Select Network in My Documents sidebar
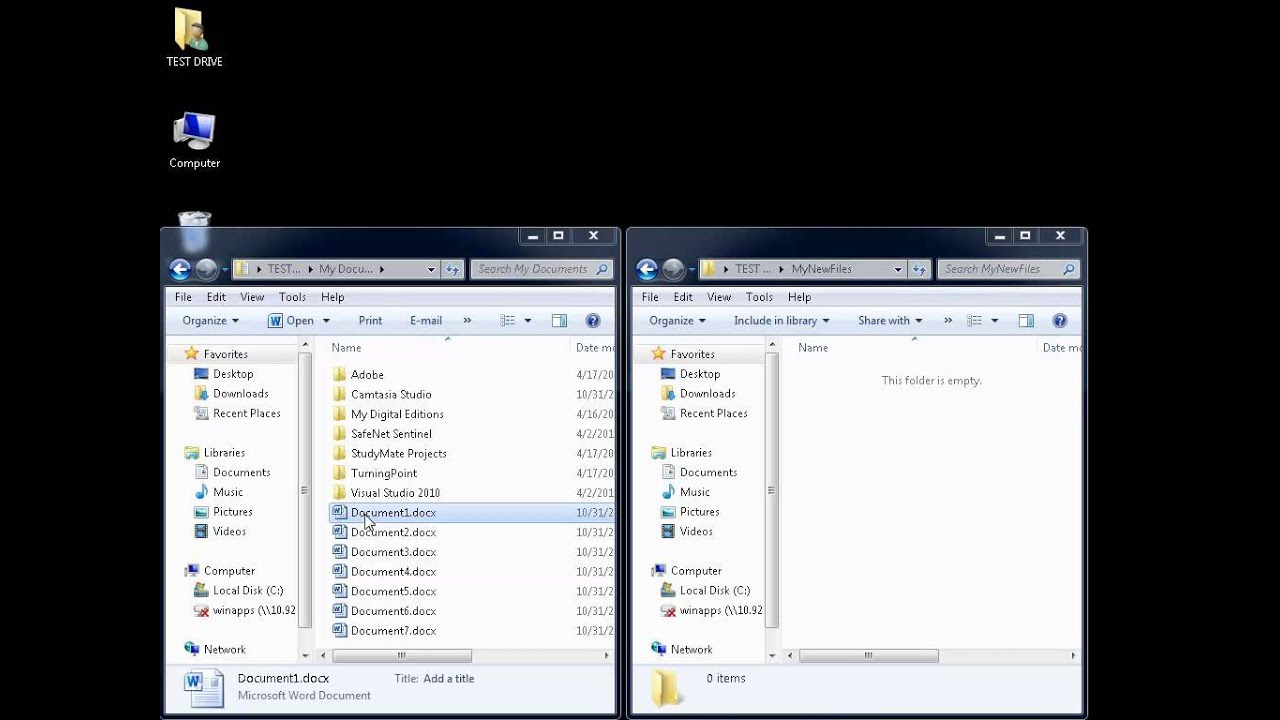The width and height of the screenshot is (1280, 720). tap(224, 650)
